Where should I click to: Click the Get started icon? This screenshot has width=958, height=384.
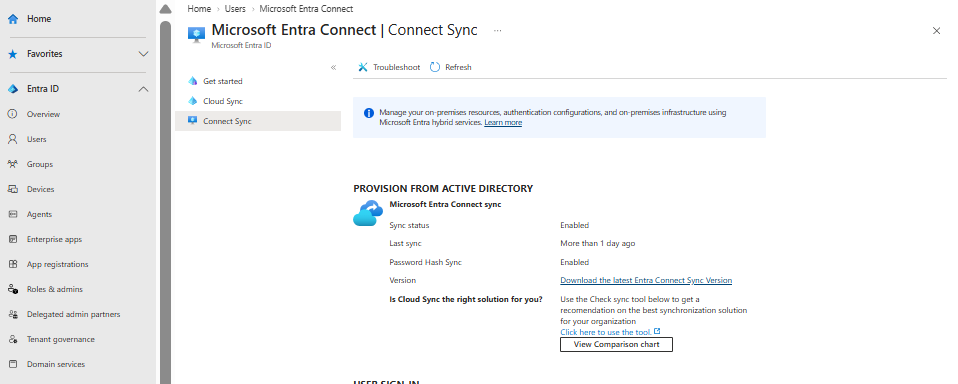coord(193,81)
